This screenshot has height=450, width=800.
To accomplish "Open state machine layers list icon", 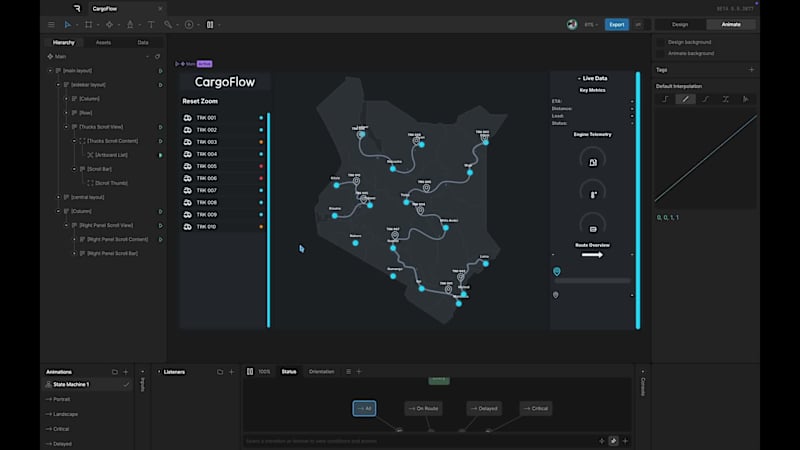I will [348, 371].
